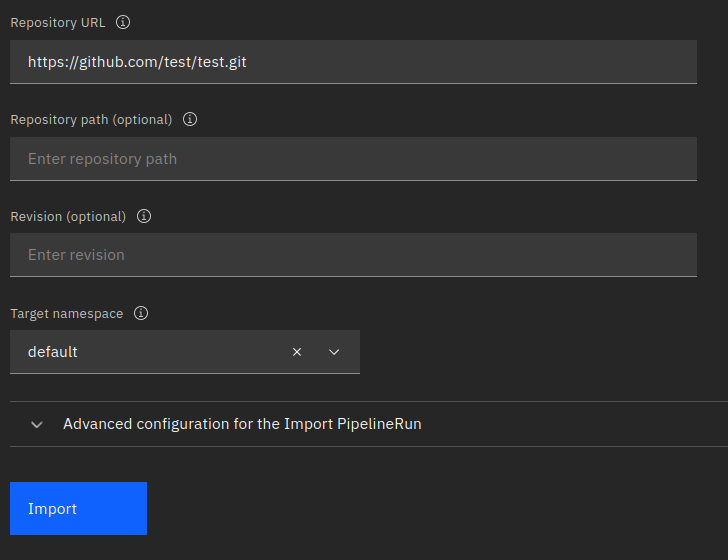Click the 'Repository URL' label text
Viewport: 728px width, 560px height.
pos(58,22)
